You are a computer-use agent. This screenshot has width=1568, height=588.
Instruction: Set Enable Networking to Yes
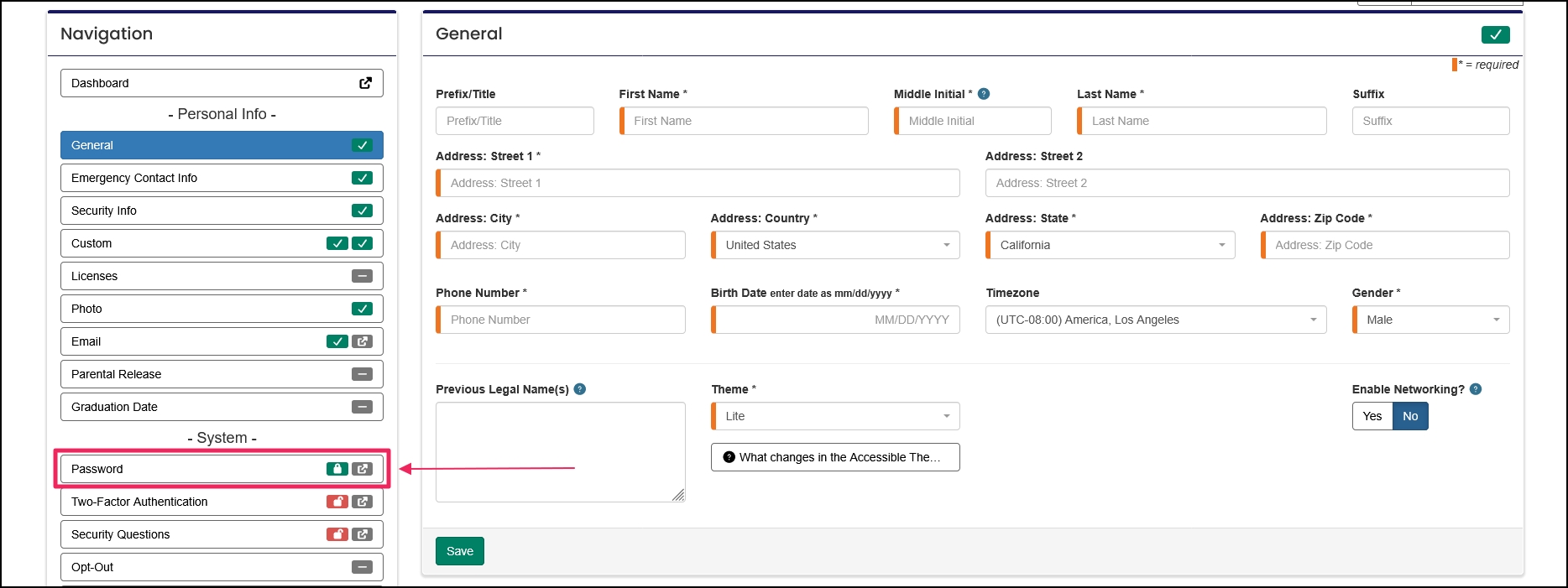1372,416
